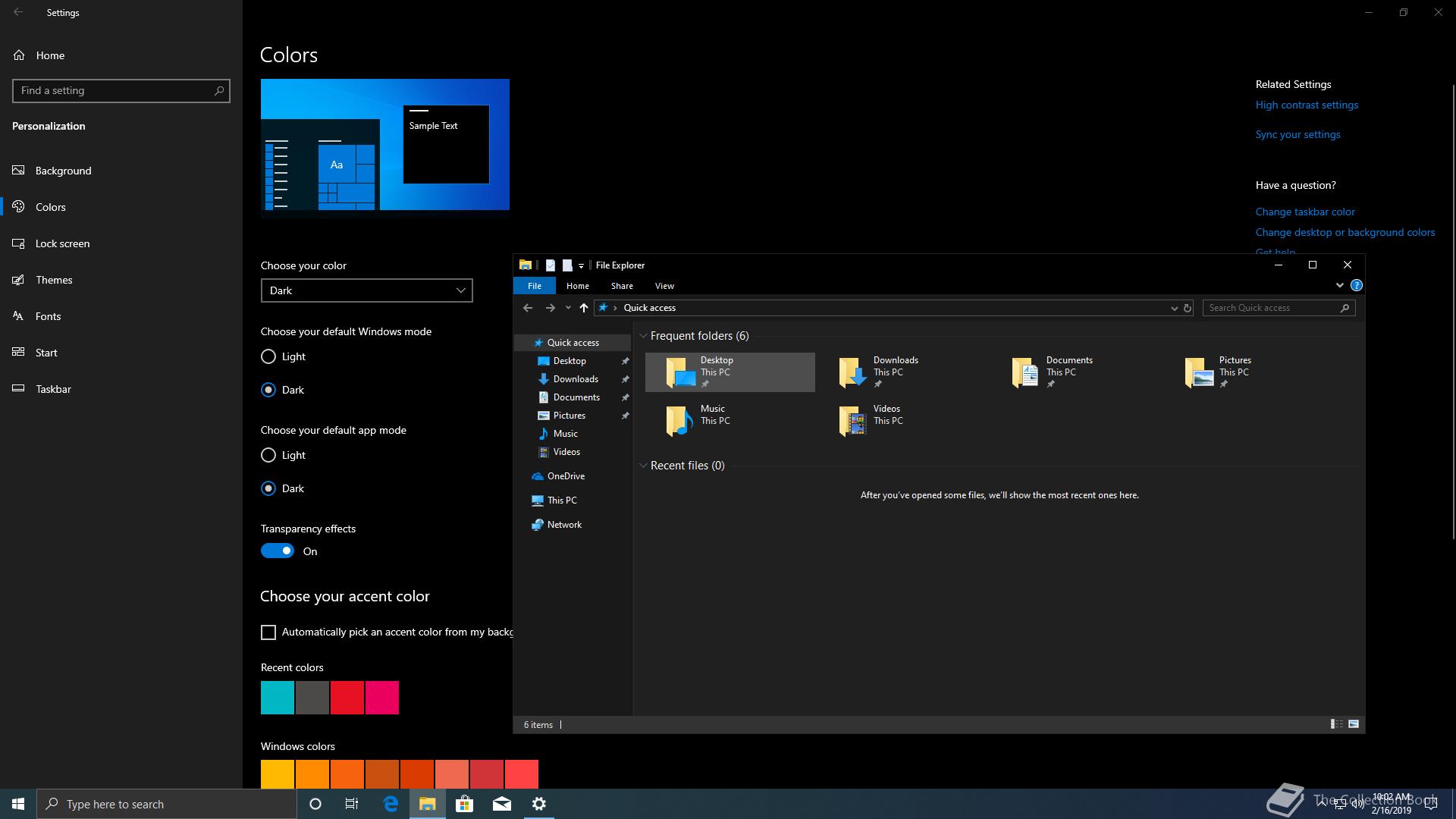The height and width of the screenshot is (819, 1456).
Task: Open the Downloads folder icon
Action: [852, 372]
